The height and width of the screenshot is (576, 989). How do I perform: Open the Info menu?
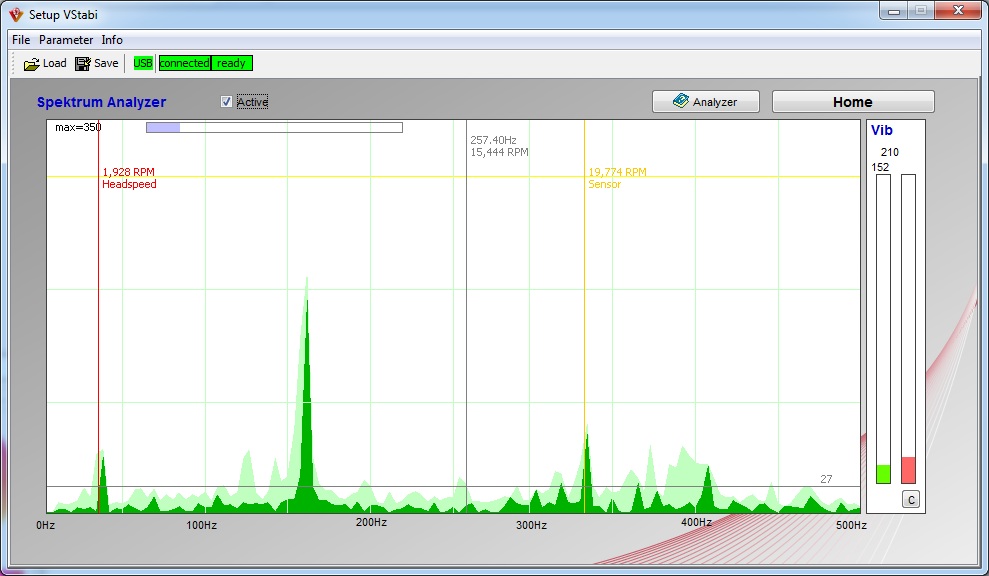pos(112,40)
